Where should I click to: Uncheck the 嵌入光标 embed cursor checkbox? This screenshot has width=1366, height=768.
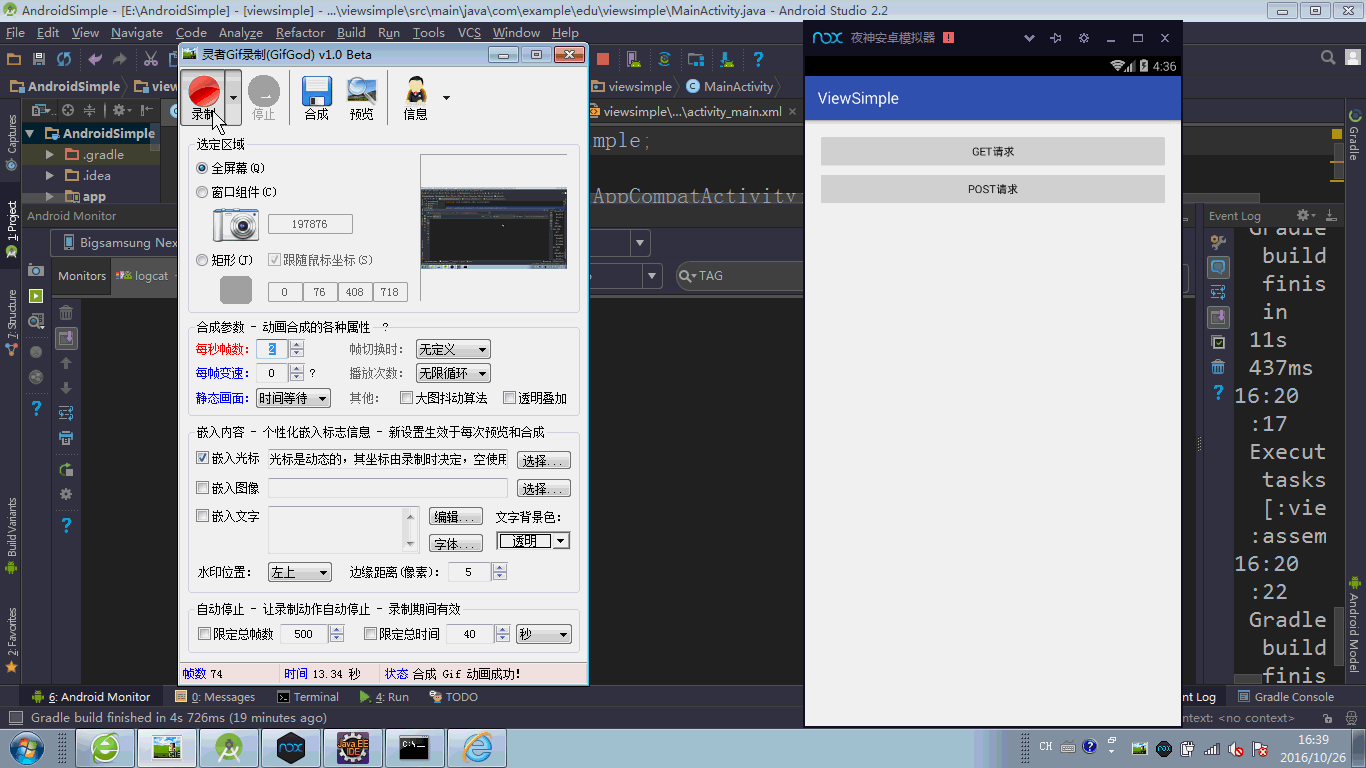203,459
